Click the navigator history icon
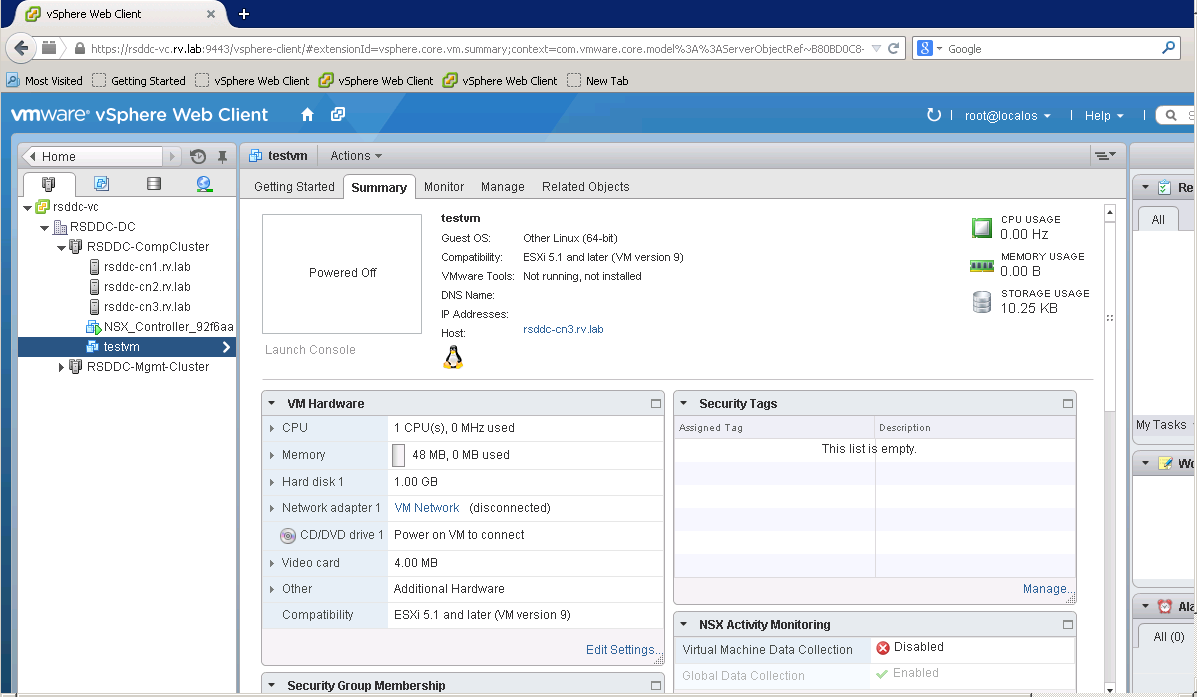The image size is (1197, 697). pos(198,156)
